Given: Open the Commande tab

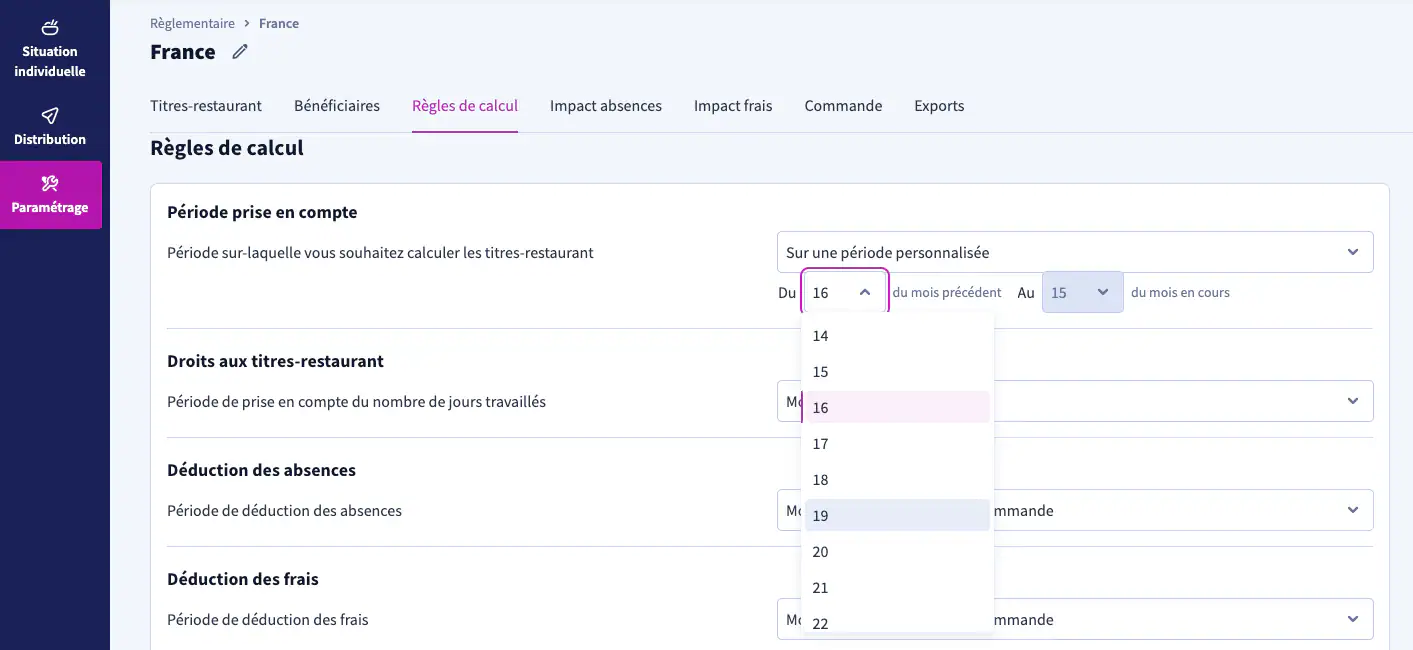Looking at the screenshot, I should pos(843,106).
